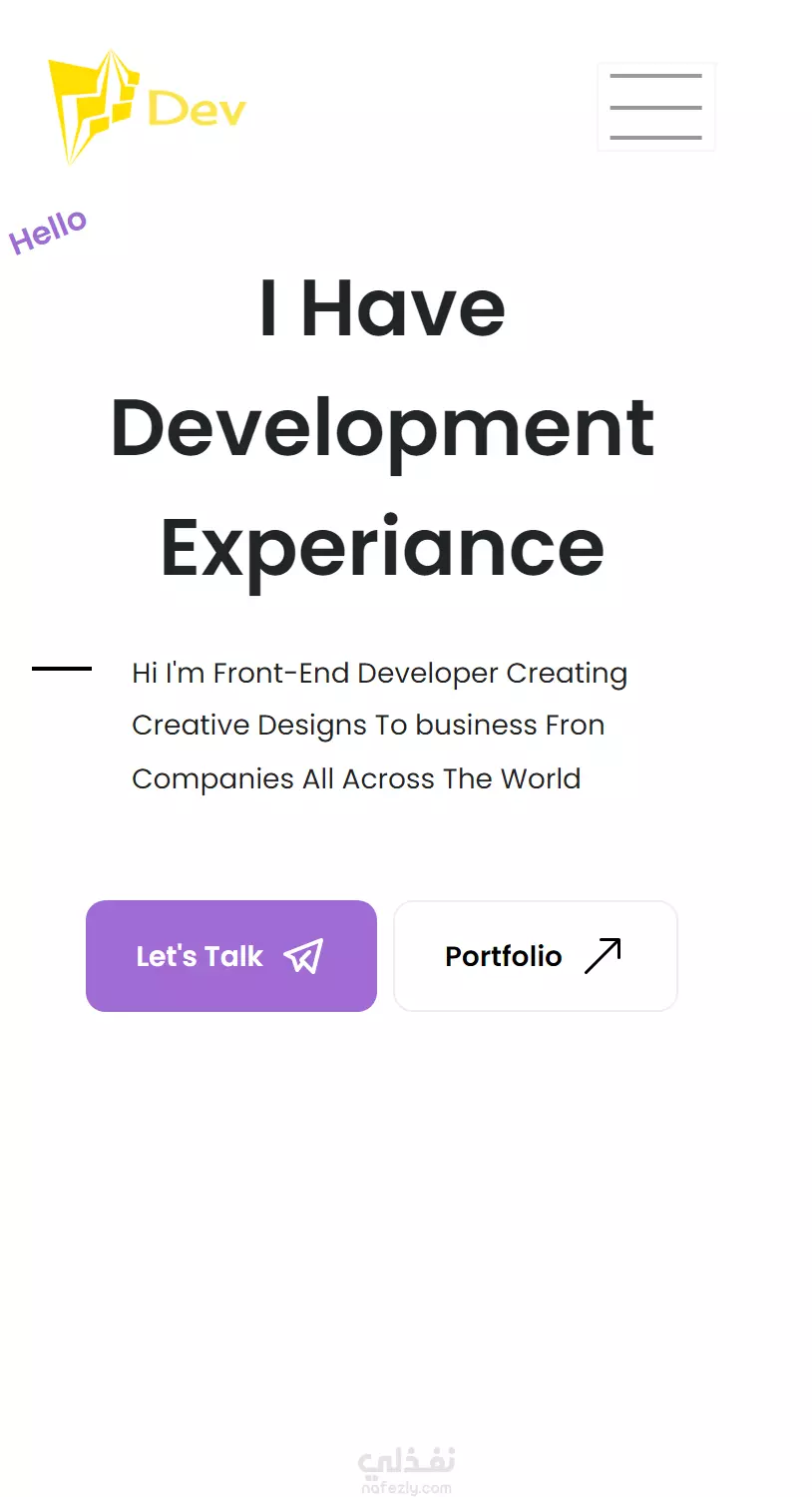
Task: Select the word "Development" in the heading
Action: tap(382, 429)
